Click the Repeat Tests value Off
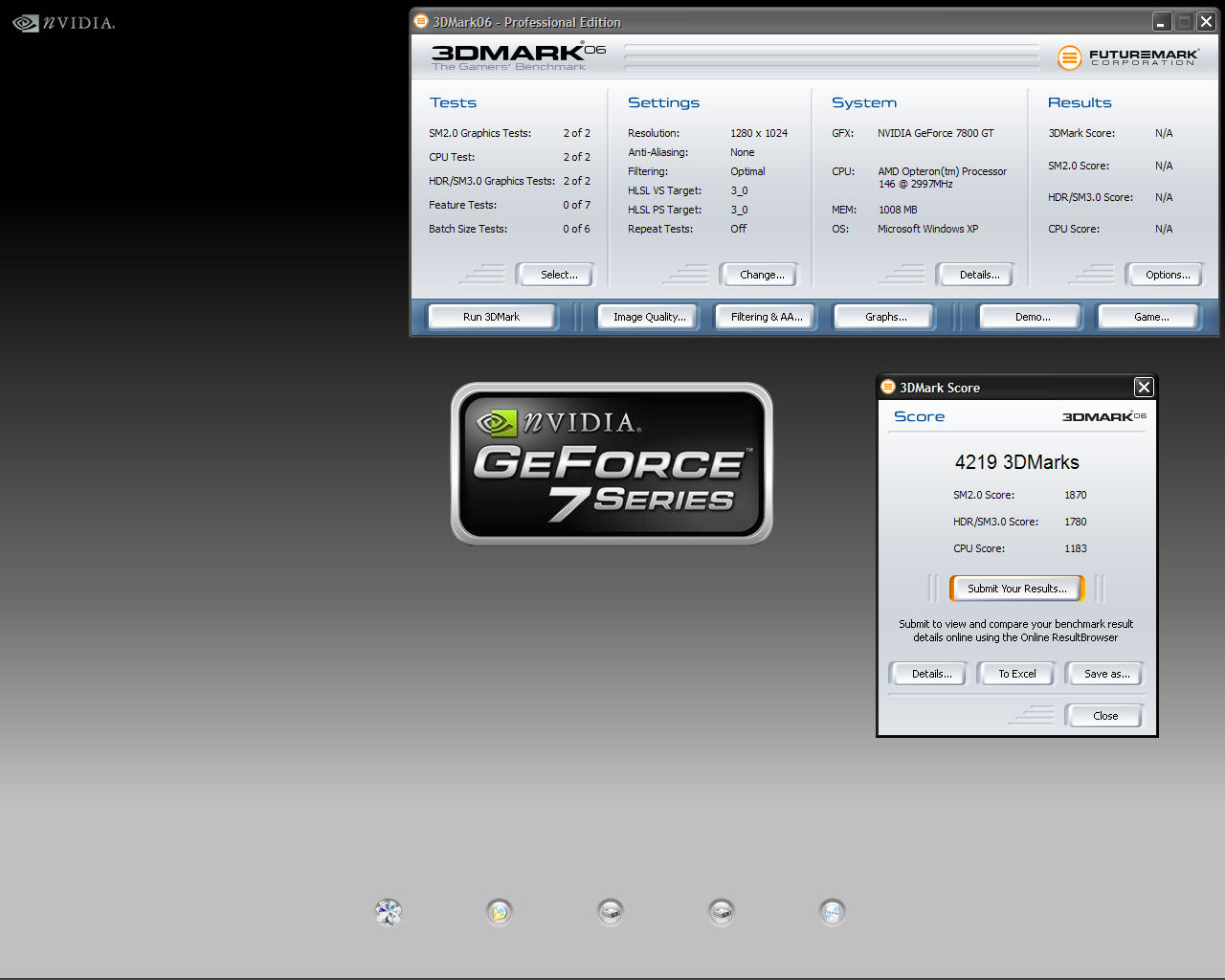1225x980 pixels. [739, 229]
